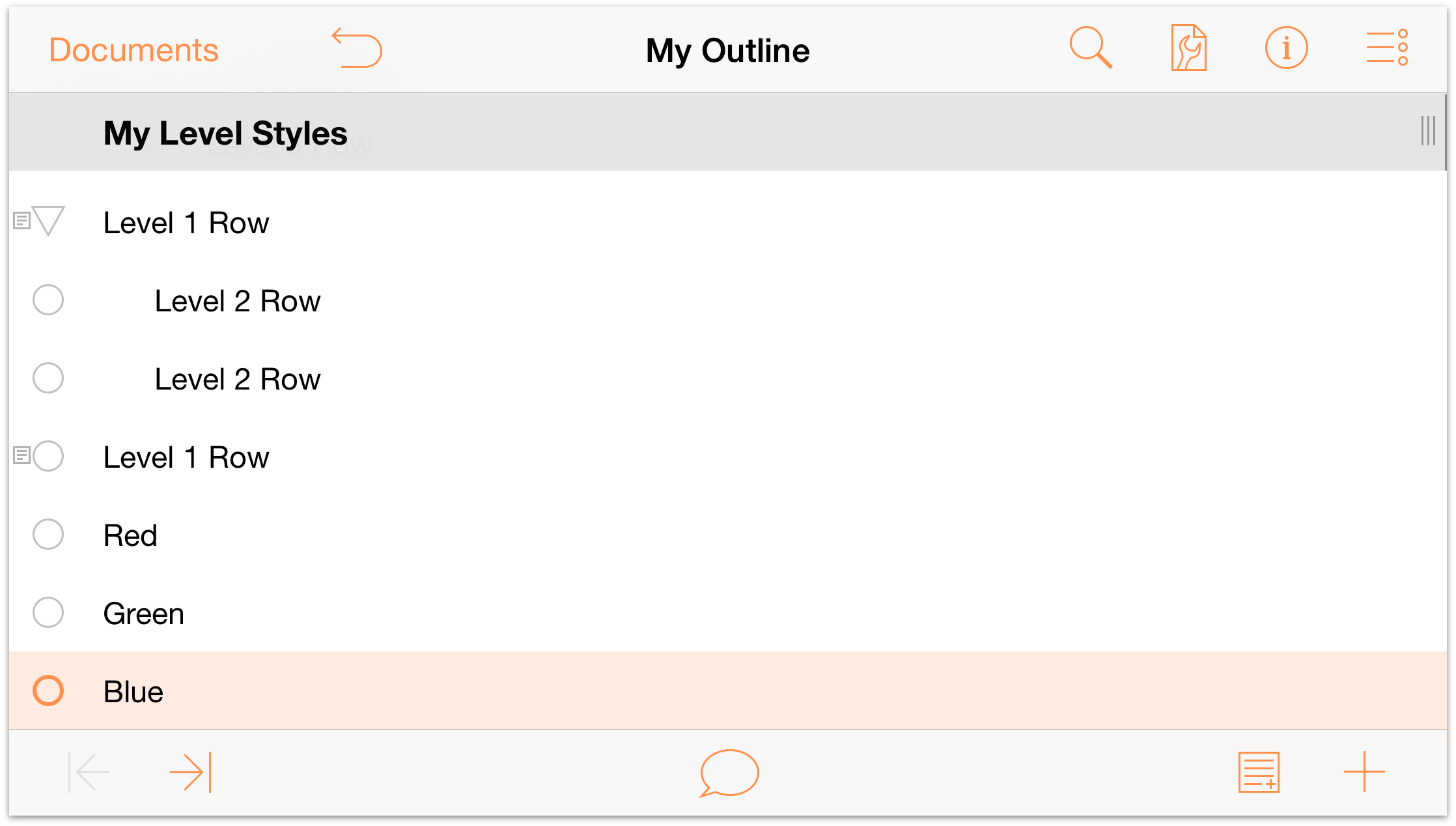Select the My Level Styles header
1456x826 pixels.
(x=225, y=133)
